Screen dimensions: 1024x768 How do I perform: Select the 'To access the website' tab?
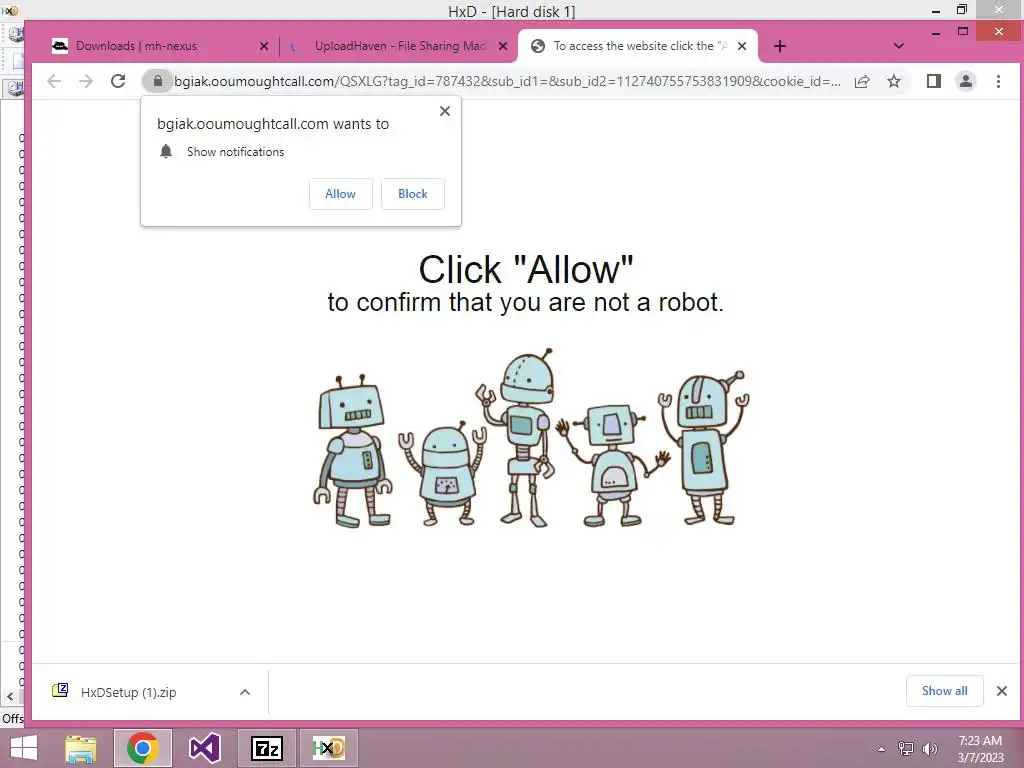pos(639,46)
